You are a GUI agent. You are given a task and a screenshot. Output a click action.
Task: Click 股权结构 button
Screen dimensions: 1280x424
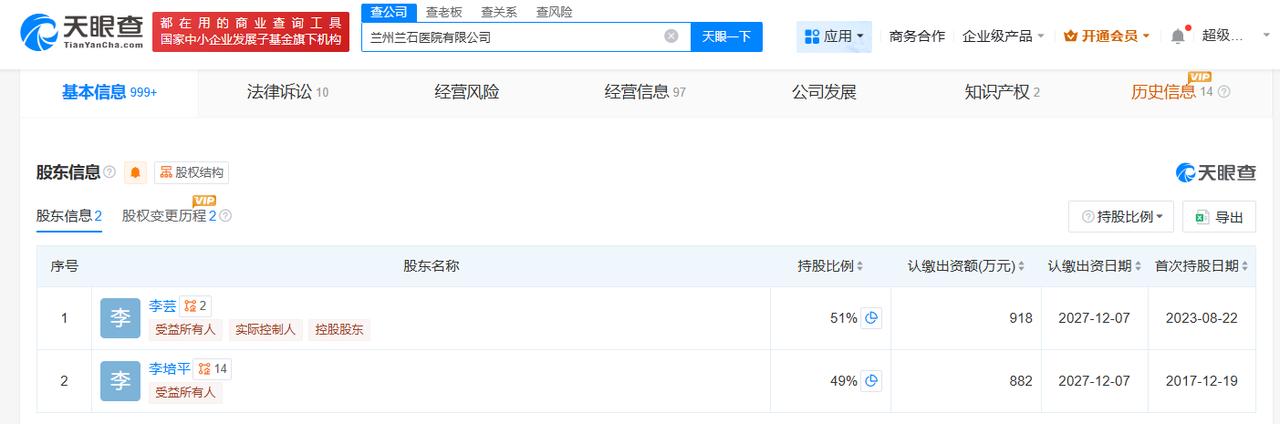[x=191, y=173]
